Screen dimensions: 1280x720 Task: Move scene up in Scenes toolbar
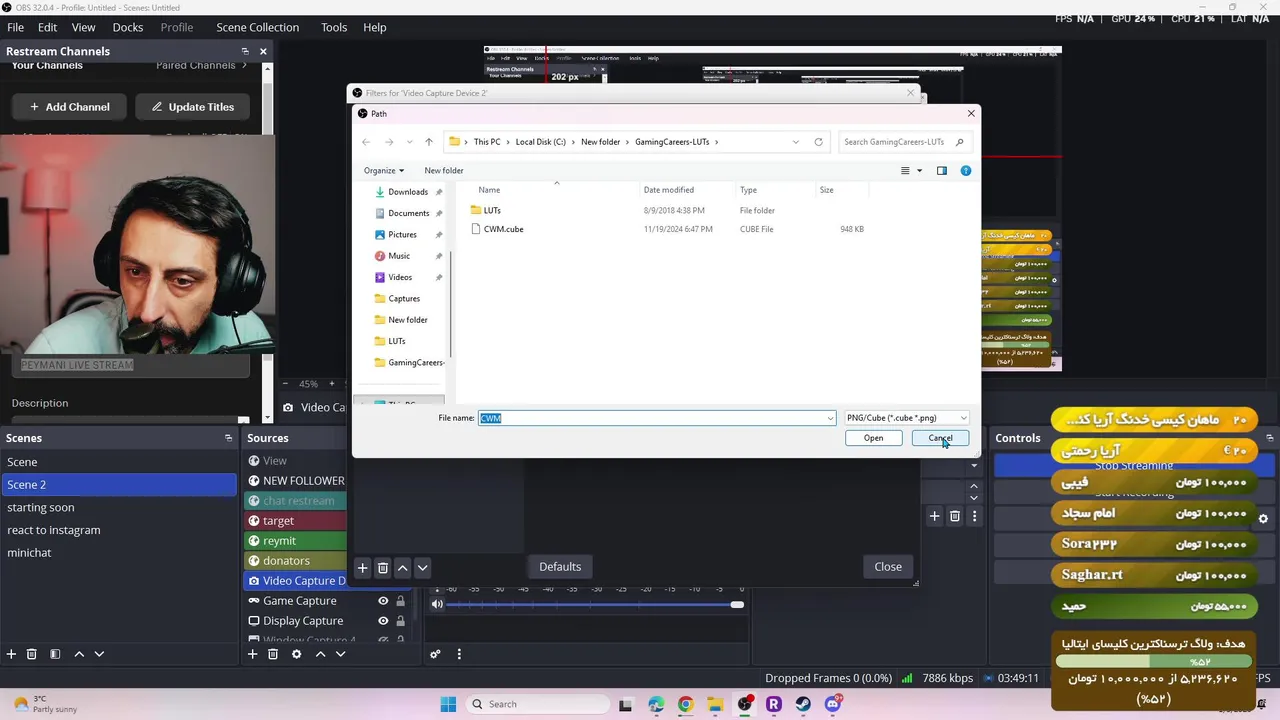click(79, 654)
